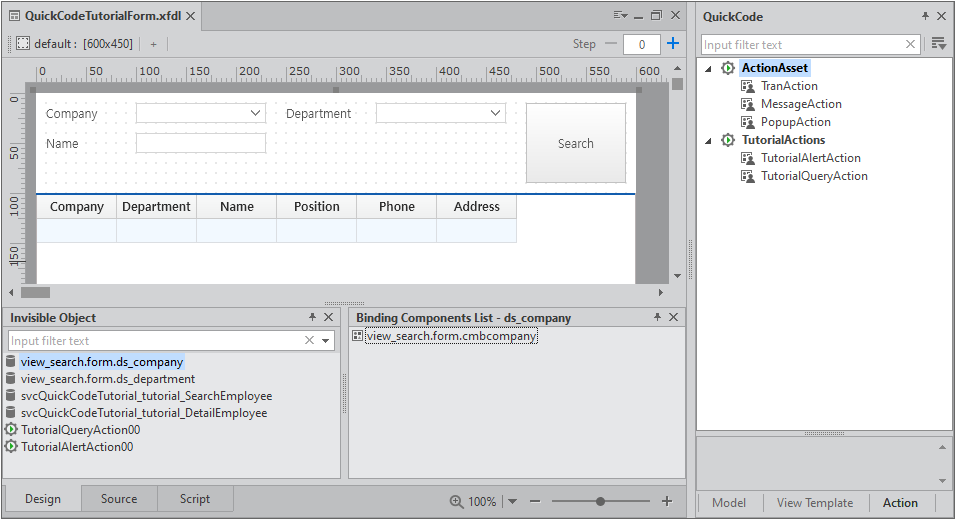This screenshot has height=519, width=955.
Task: Click the Invisible Object filter text field
Action: pyautogui.click(x=155, y=341)
